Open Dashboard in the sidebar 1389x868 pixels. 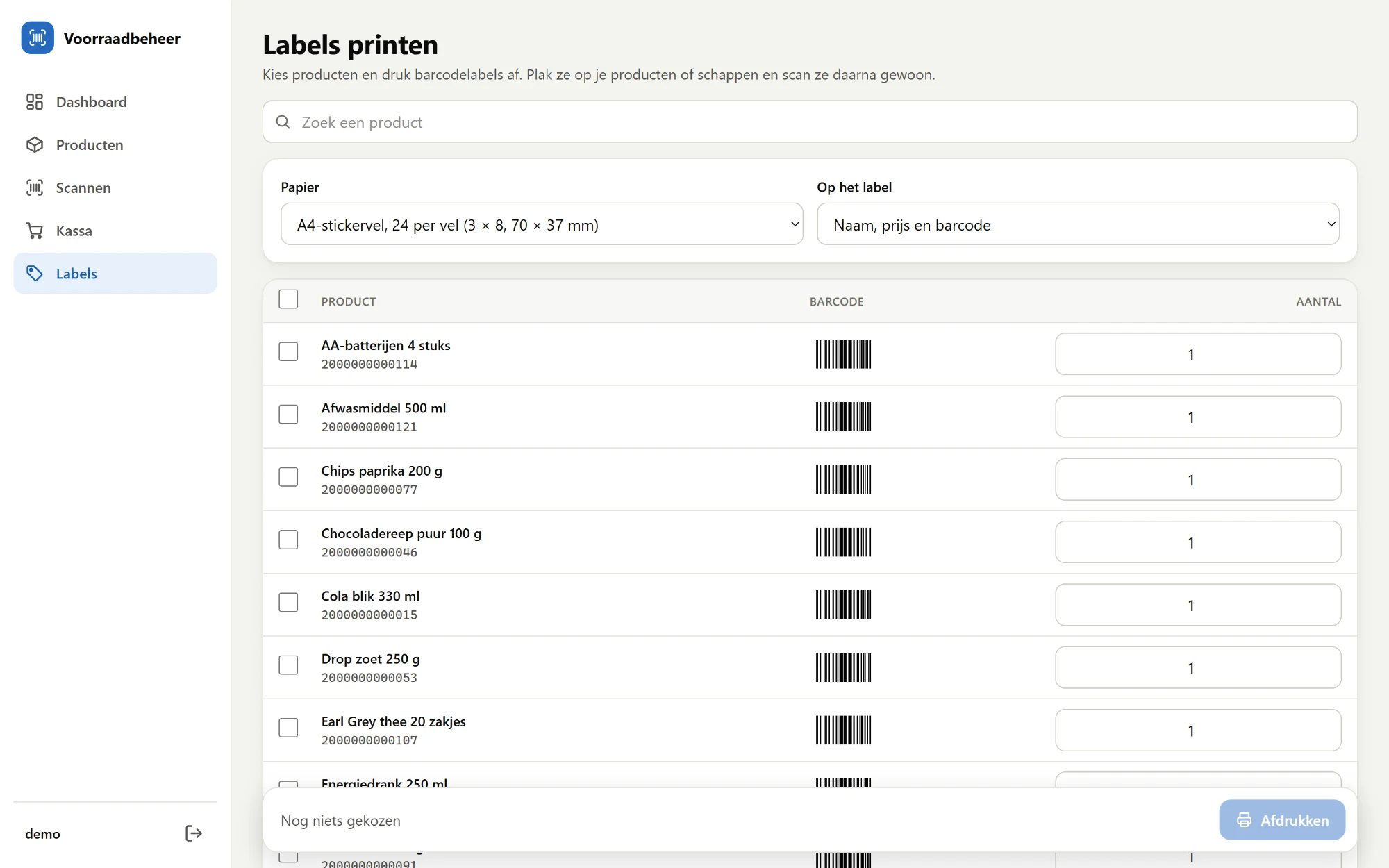(115, 102)
